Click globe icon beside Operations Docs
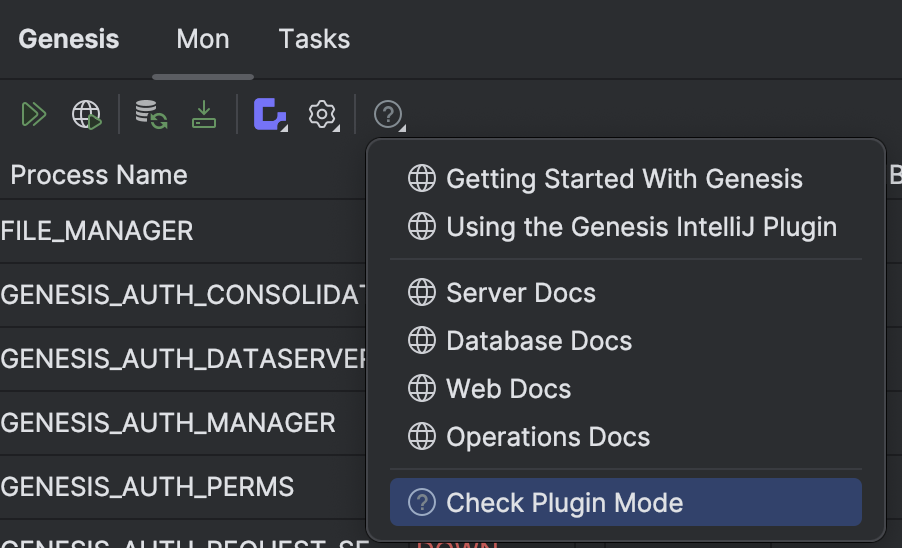Screen dimensions: 902x548 422,436
